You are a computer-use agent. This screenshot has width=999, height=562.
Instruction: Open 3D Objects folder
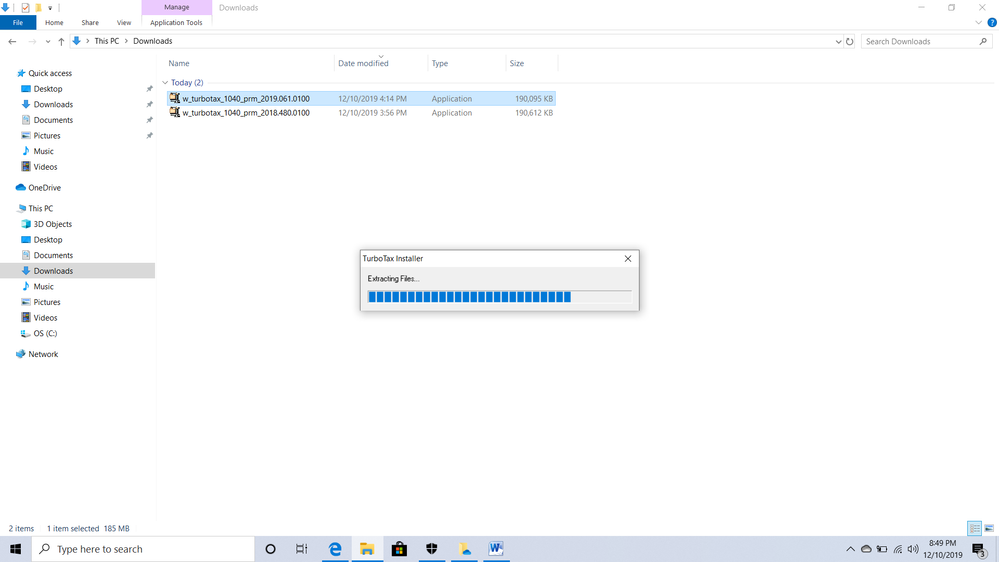click(52, 224)
